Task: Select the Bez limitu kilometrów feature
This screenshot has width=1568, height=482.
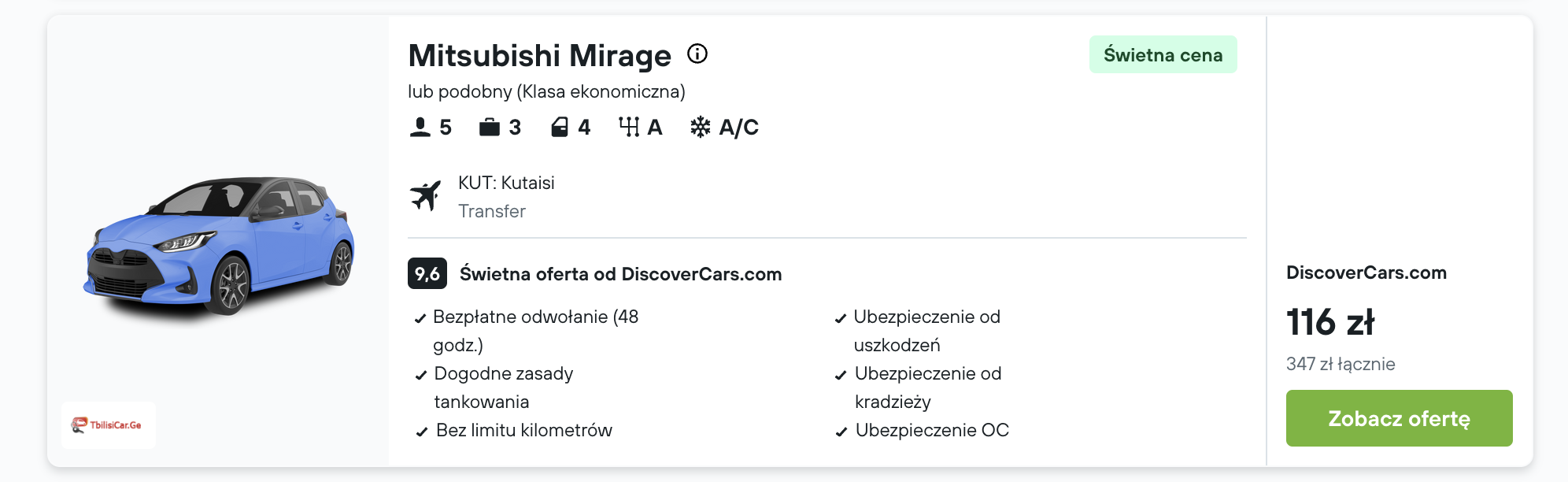Action: tap(524, 430)
